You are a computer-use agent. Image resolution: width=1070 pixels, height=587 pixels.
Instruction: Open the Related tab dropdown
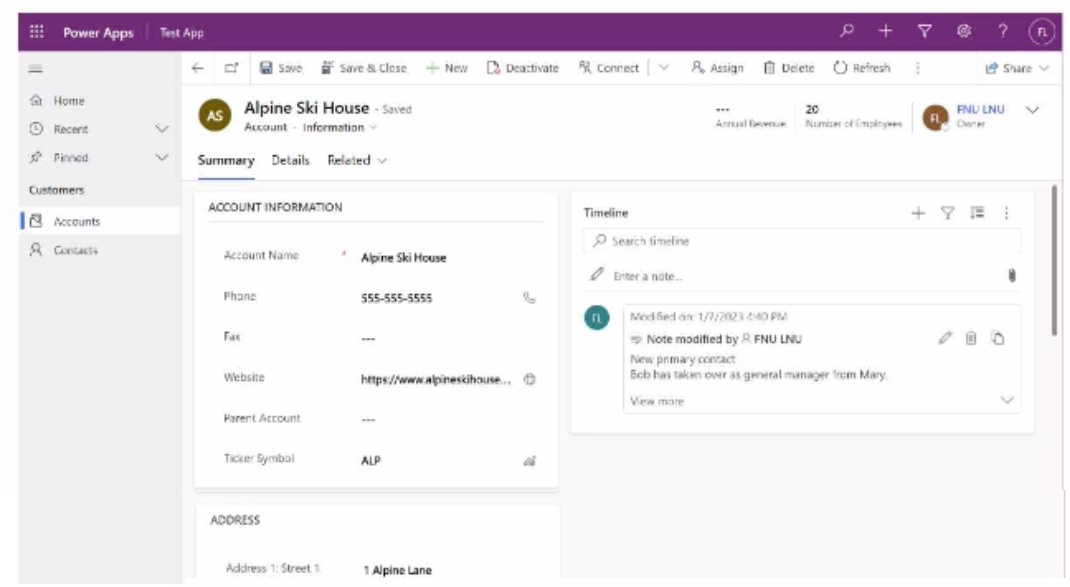coord(357,160)
